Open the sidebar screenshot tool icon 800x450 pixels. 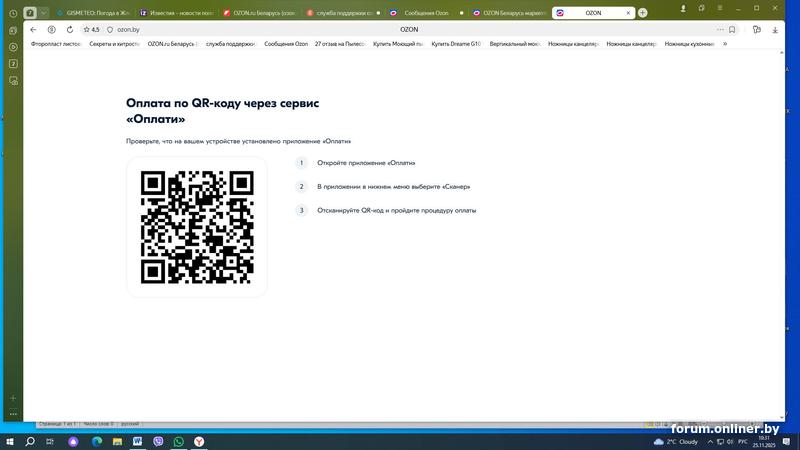[x=14, y=81]
